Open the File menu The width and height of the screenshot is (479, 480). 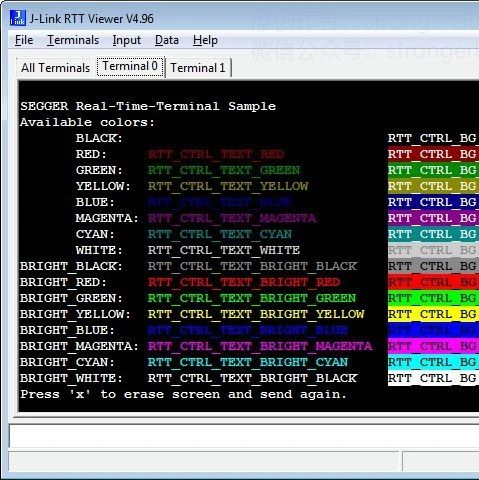tap(24, 40)
